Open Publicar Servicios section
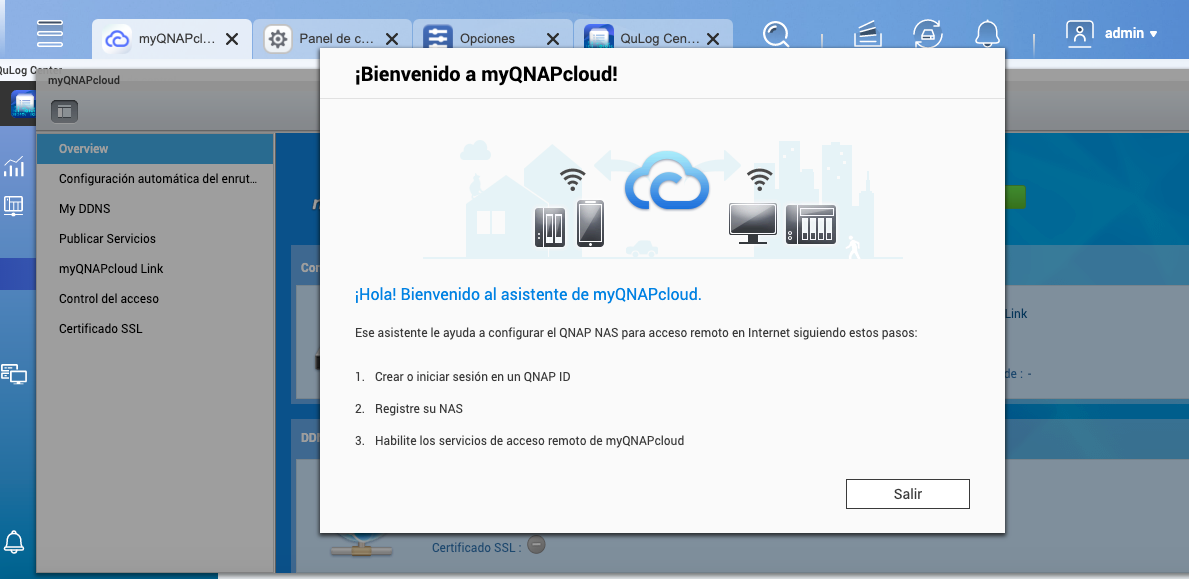The image size is (1189, 579). coord(107,239)
